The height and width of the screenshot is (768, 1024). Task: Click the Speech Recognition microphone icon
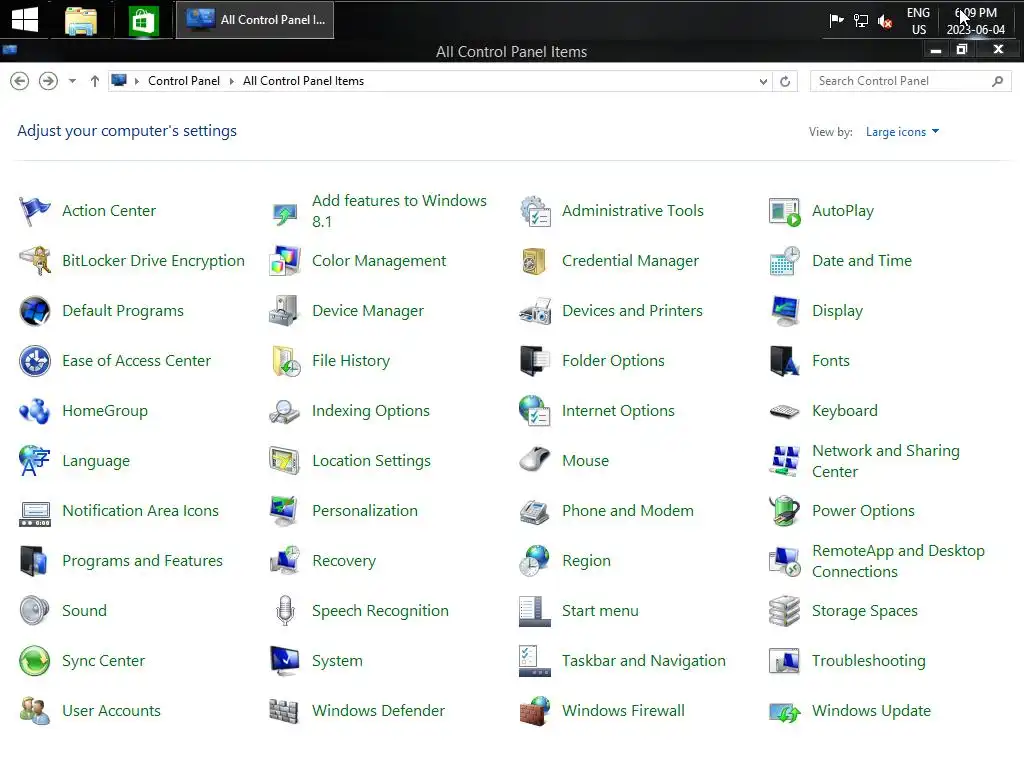point(285,611)
